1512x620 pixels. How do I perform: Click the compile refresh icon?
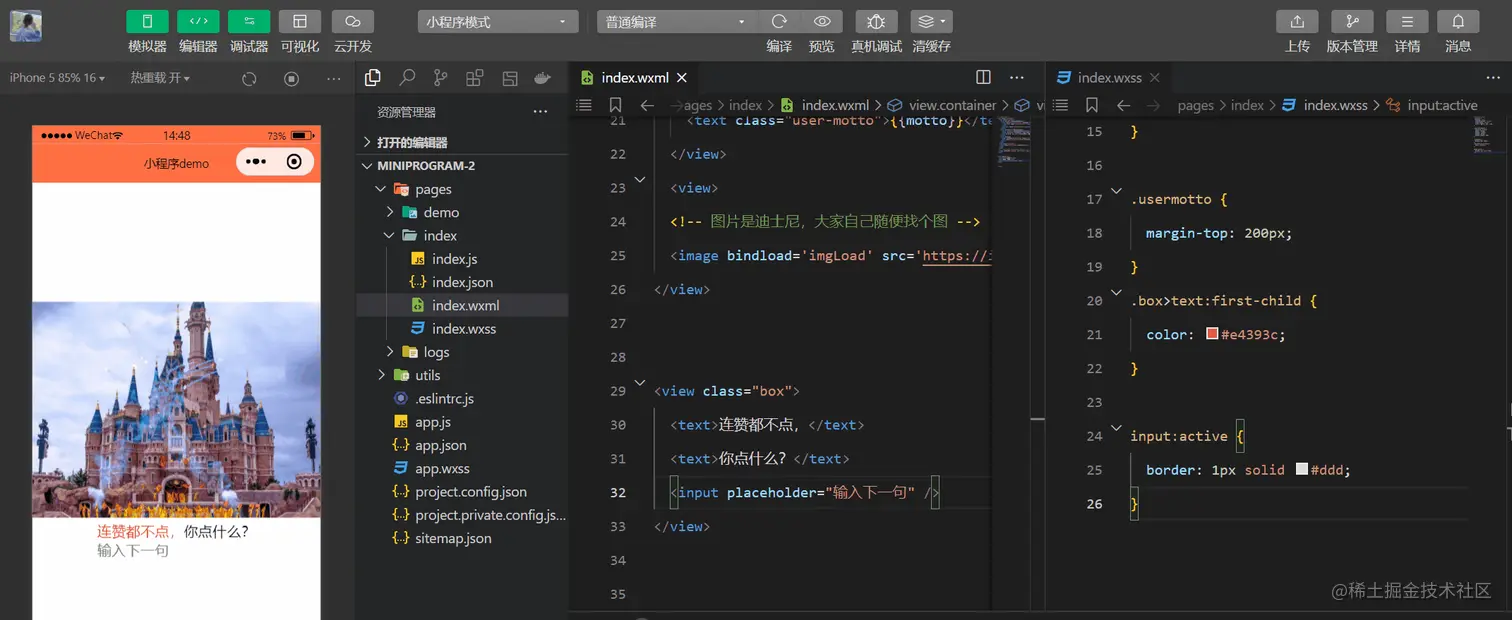click(x=779, y=22)
